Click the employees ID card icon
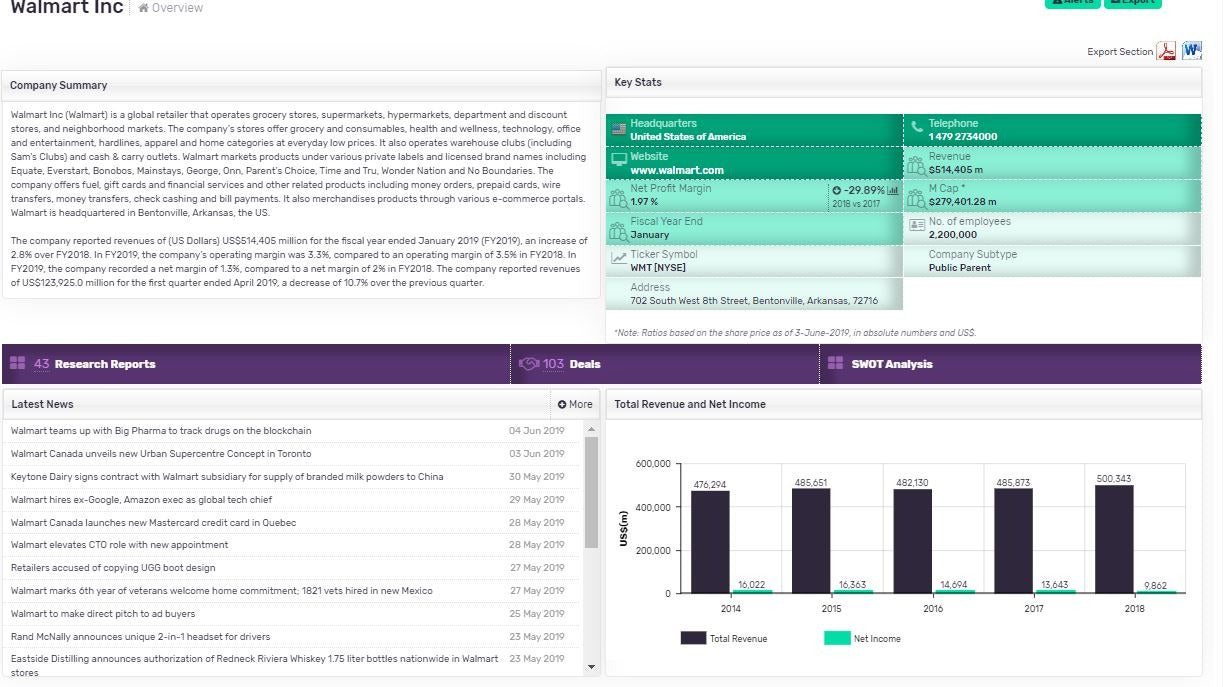The height and width of the screenshot is (687, 1223). click(917, 226)
